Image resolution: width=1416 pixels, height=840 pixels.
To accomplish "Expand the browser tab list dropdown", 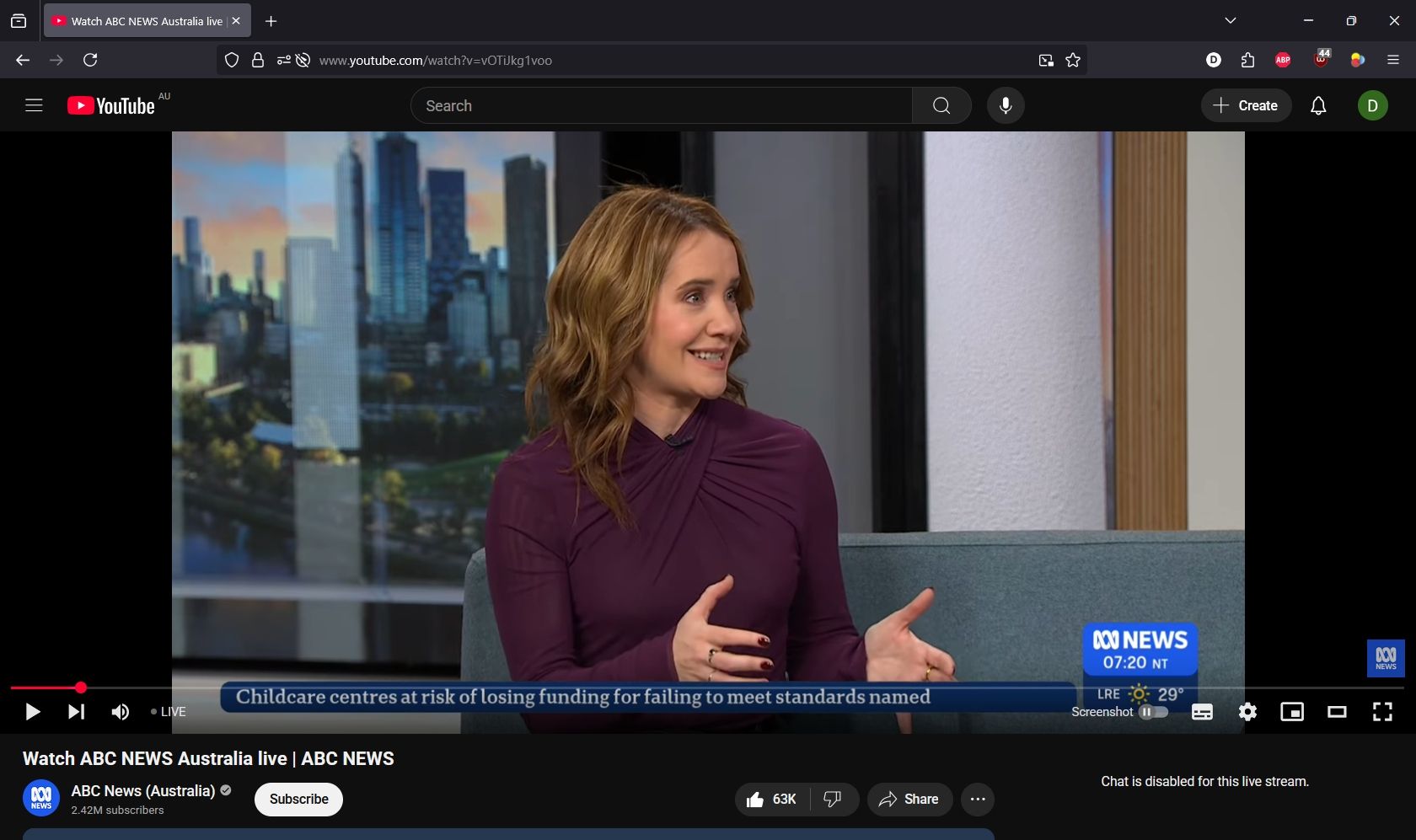I will point(1231,21).
